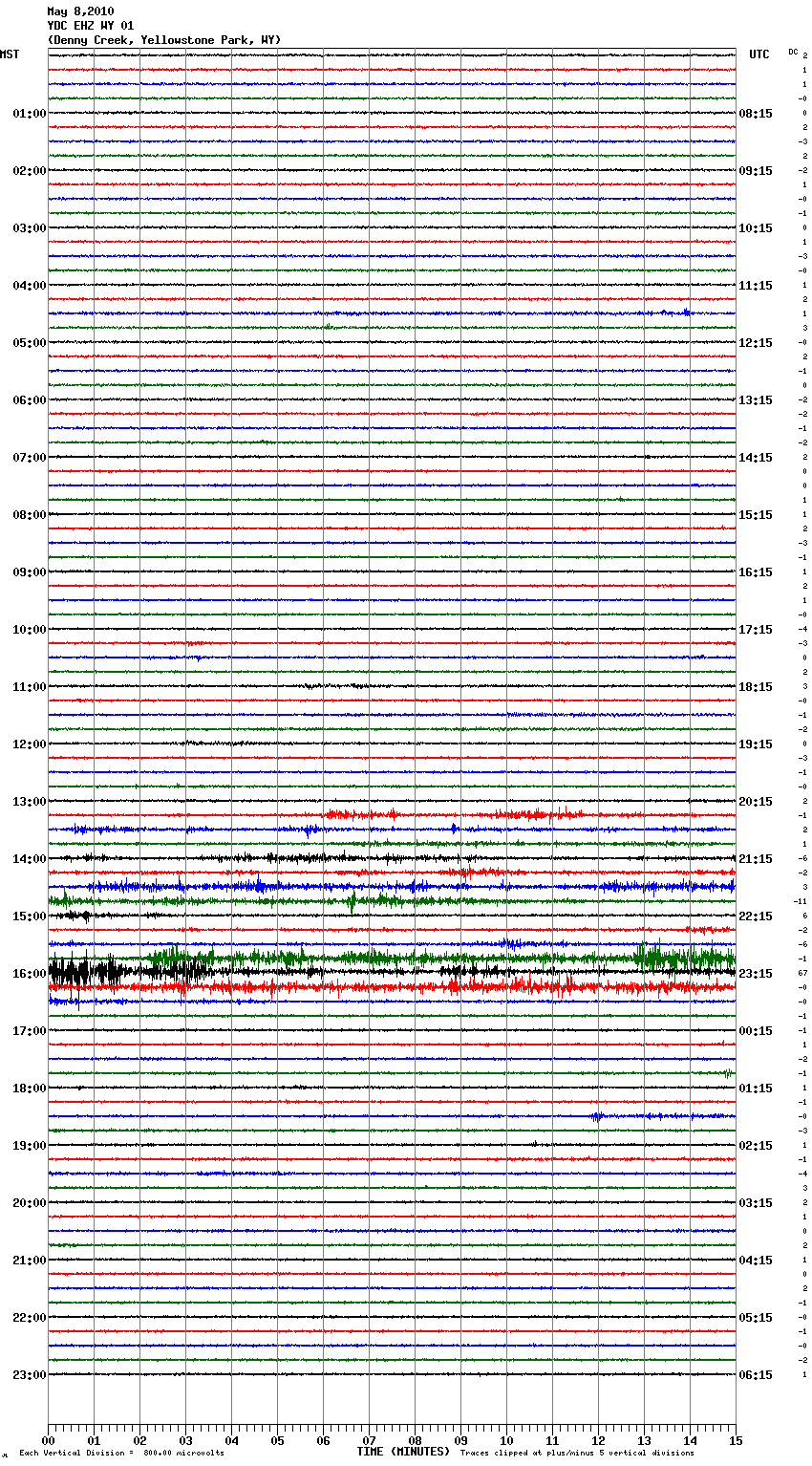
Task: Select minute 08 on the bottom axis
Action: [415, 1440]
